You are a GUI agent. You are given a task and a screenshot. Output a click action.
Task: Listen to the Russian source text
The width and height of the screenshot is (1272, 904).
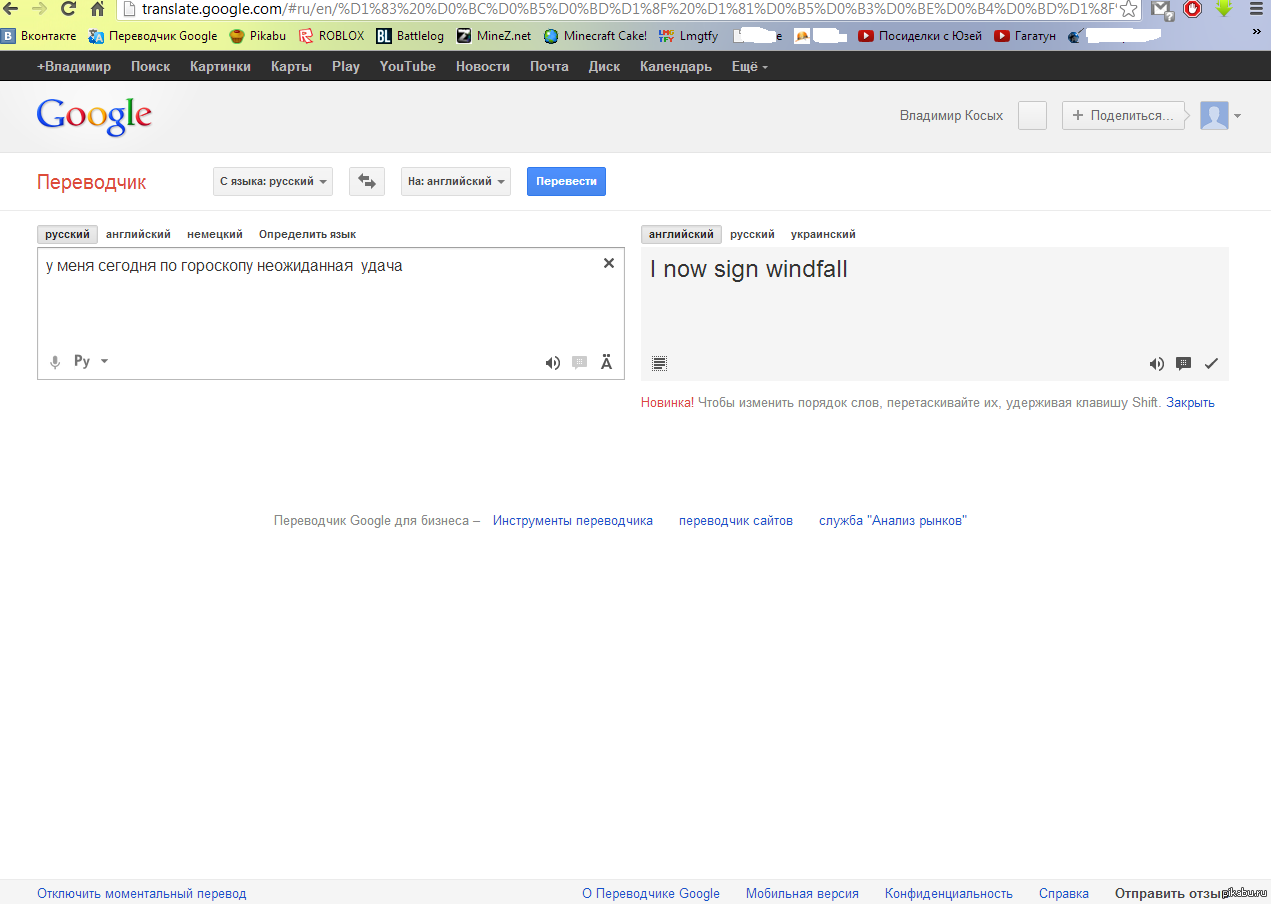tap(552, 363)
